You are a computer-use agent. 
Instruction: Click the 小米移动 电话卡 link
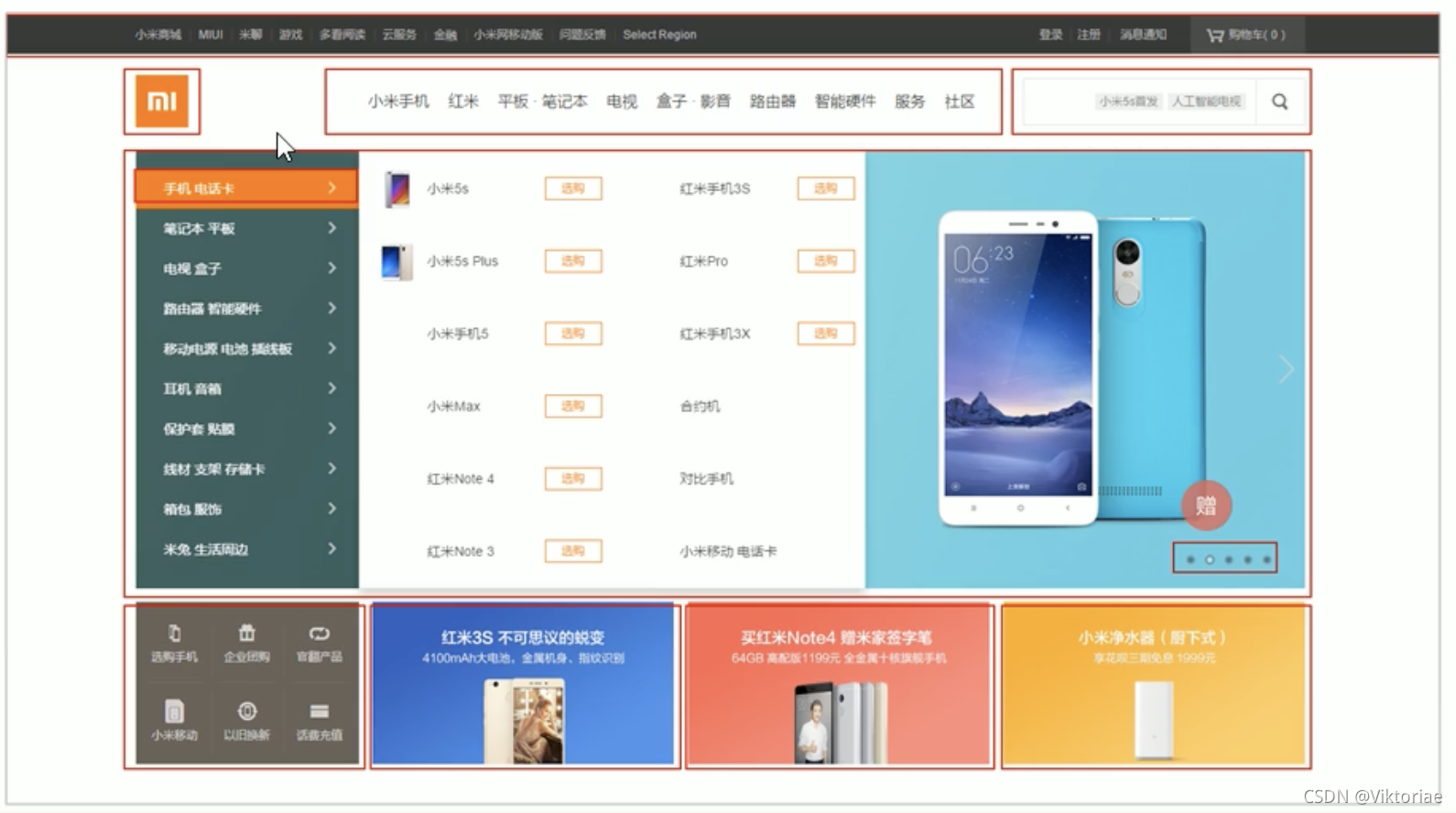pos(728,551)
